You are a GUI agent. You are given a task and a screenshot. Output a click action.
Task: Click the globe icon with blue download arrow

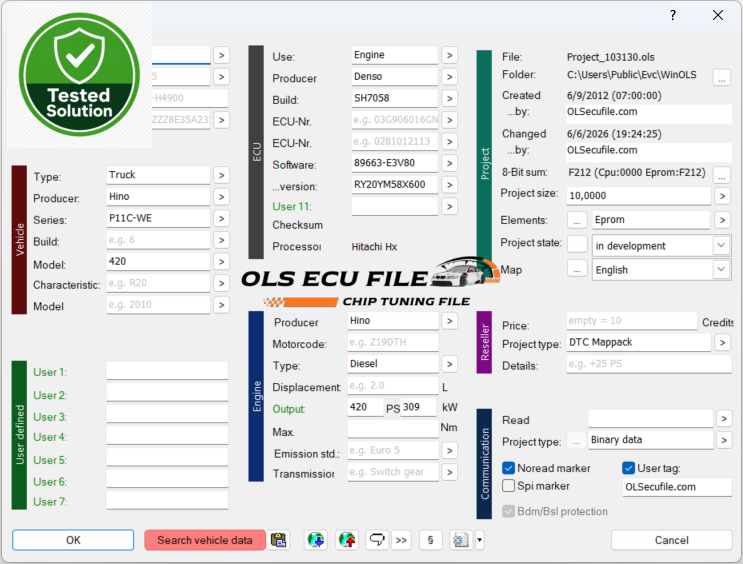316,540
